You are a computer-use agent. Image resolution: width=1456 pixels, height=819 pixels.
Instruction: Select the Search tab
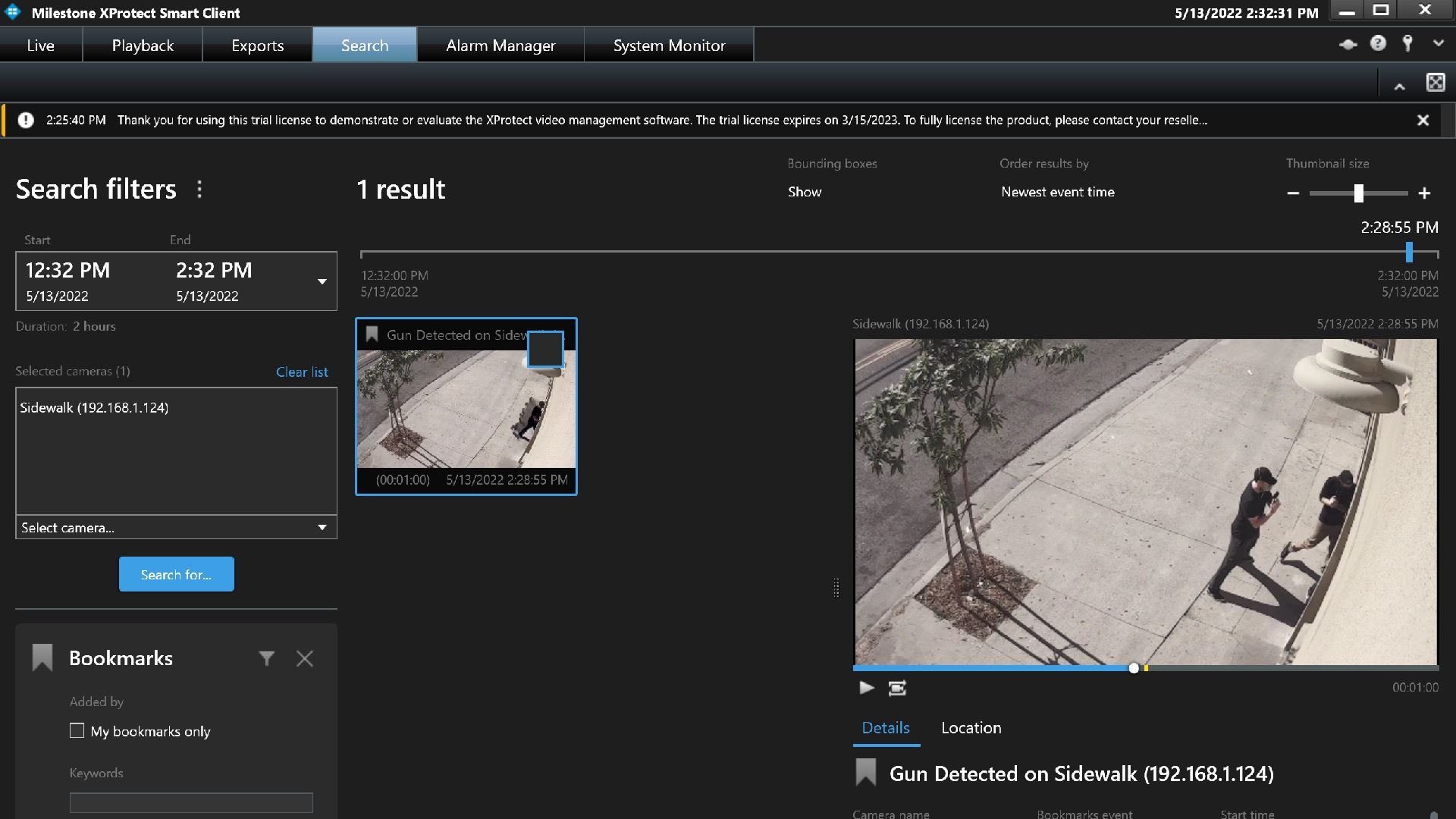365,45
